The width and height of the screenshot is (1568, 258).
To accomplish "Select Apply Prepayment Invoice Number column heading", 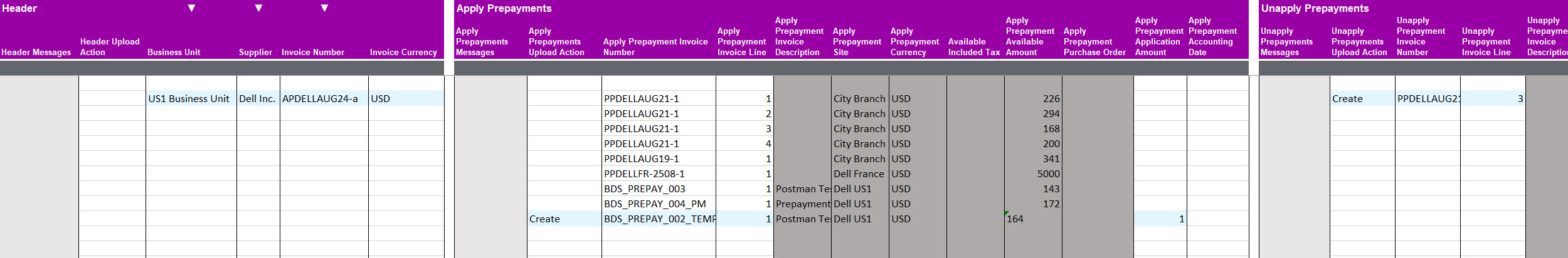I will tap(655, 47).
